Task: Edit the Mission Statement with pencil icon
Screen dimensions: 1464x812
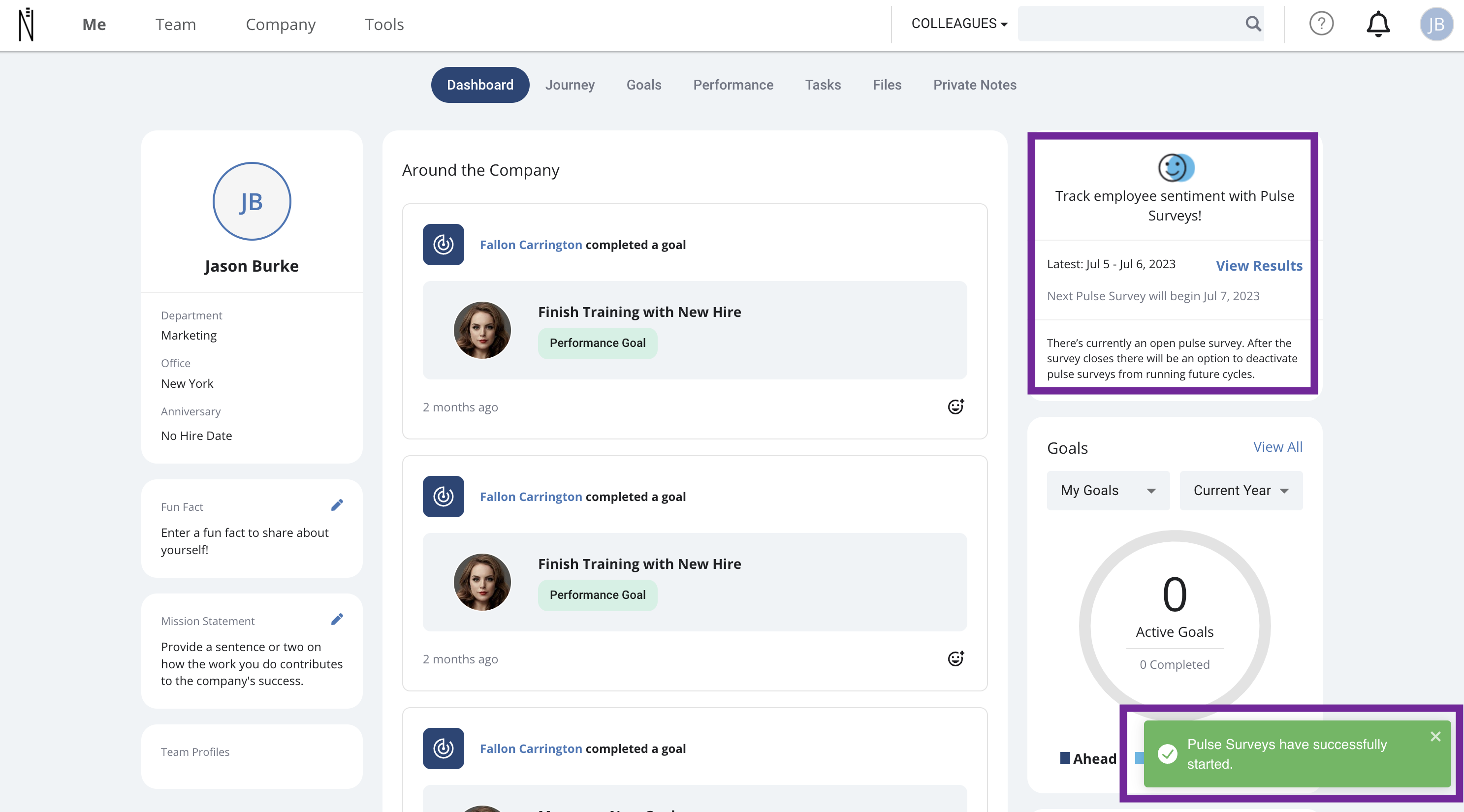Action: [337, 620]
